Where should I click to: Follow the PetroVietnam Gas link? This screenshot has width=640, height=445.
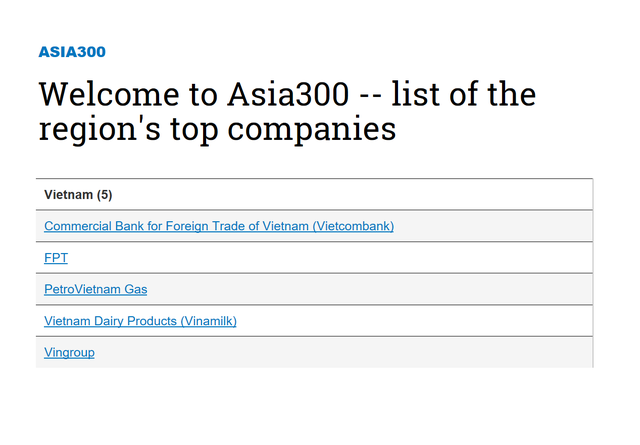tap(95, 289)
